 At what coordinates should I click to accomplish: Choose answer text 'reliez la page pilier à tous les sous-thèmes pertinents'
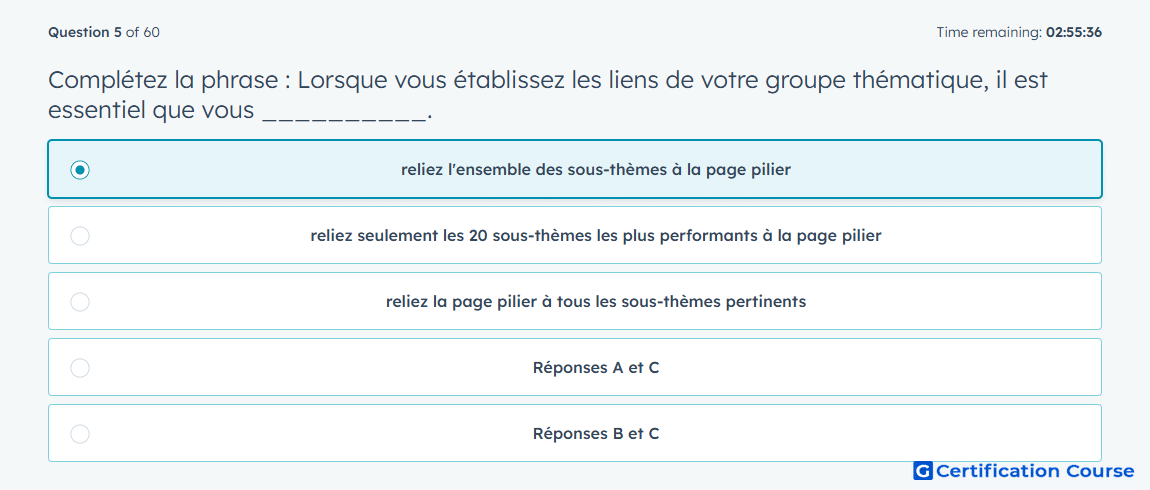tap(596, 302)
